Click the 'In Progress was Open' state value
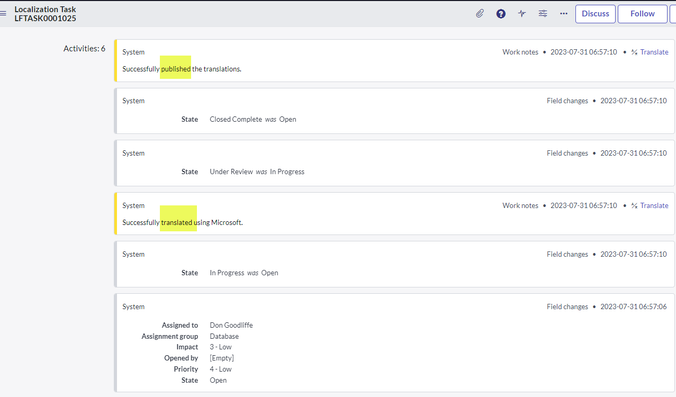 244,273
